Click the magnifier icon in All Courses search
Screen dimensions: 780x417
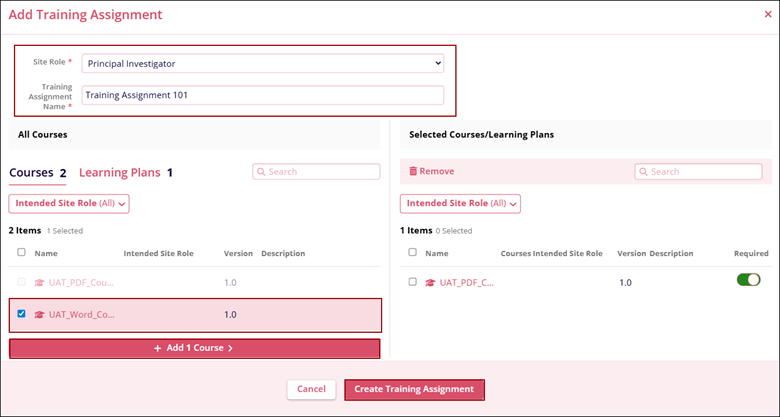[x=262, y=172]
